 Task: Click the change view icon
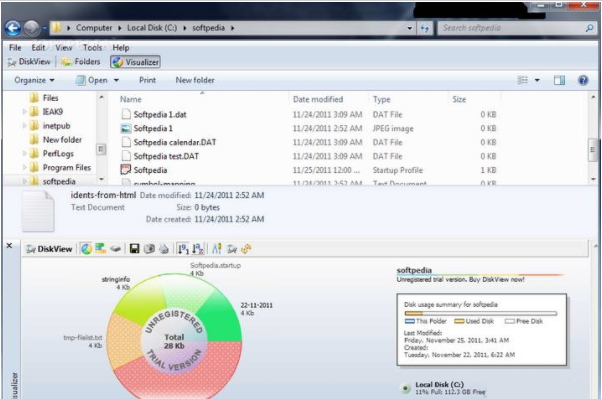(x=523, y=80)
